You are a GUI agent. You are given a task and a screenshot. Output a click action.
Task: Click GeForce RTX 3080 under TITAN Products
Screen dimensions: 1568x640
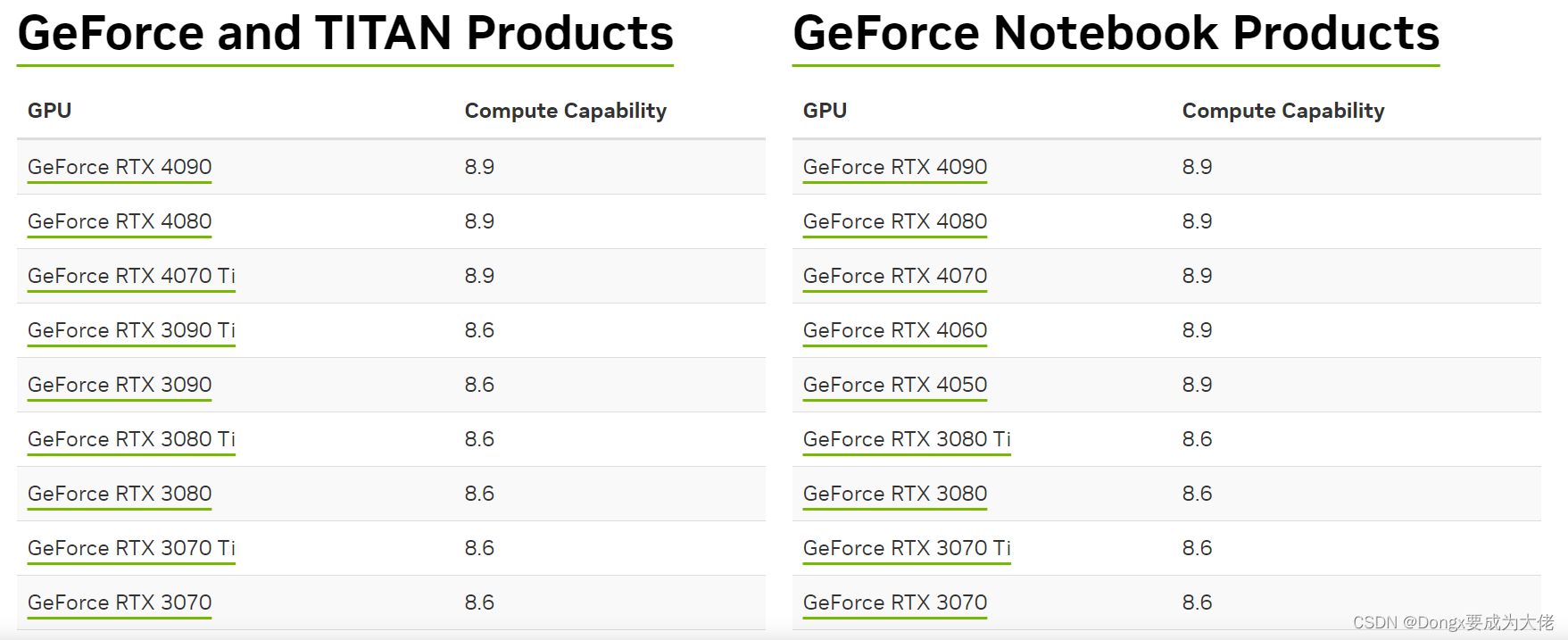coord(120,494)
